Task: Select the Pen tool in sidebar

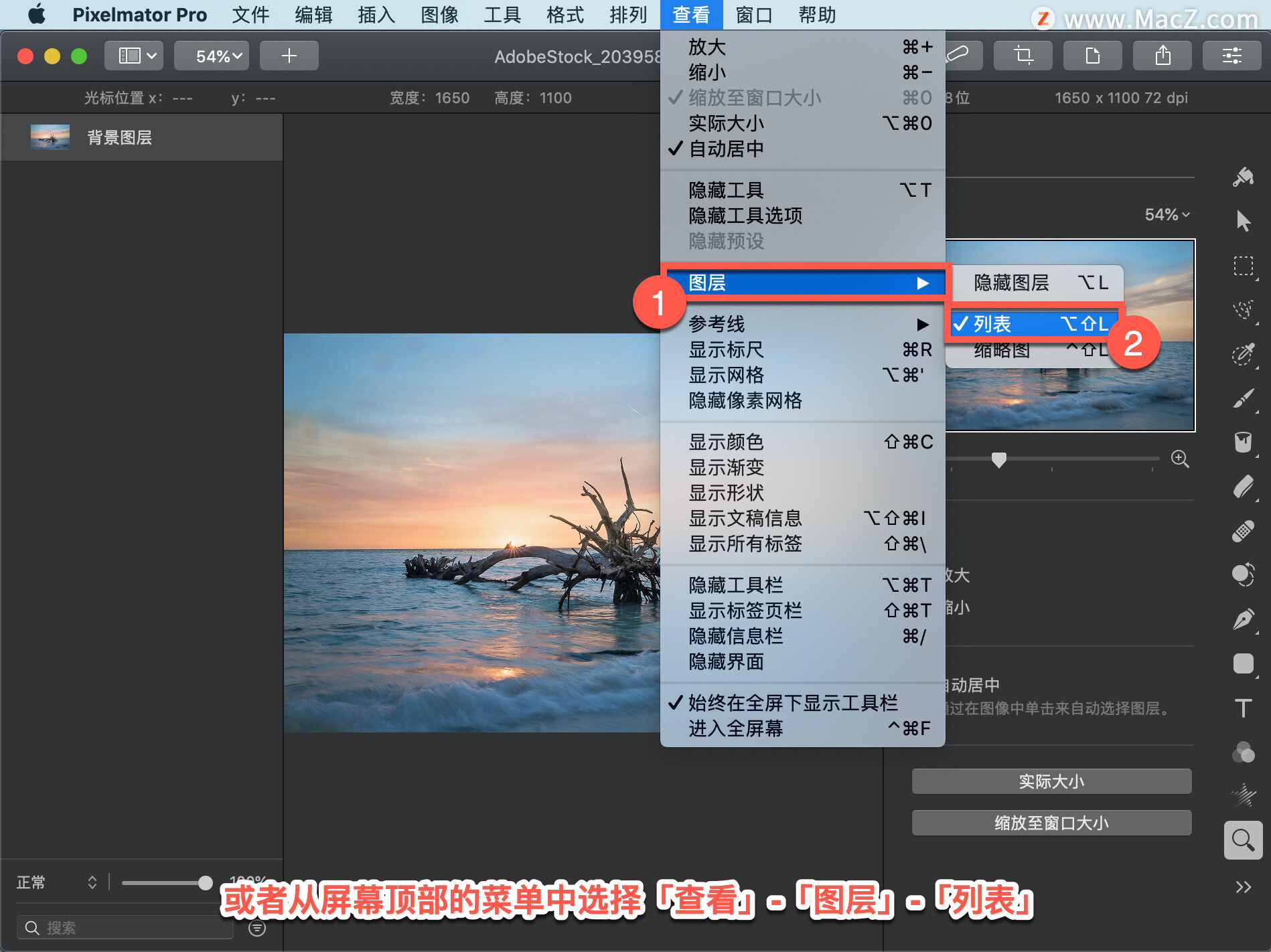Action: (1243, 620)
